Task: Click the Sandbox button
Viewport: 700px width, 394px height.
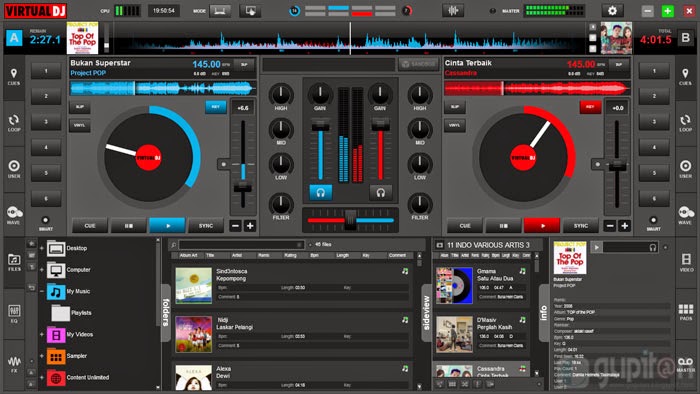Action: [418, 64]
